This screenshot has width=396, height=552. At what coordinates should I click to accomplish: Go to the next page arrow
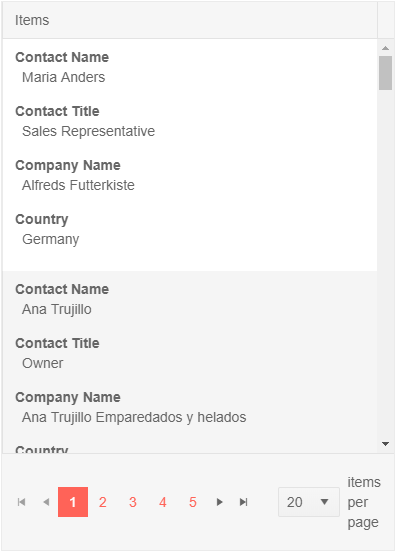220,502
